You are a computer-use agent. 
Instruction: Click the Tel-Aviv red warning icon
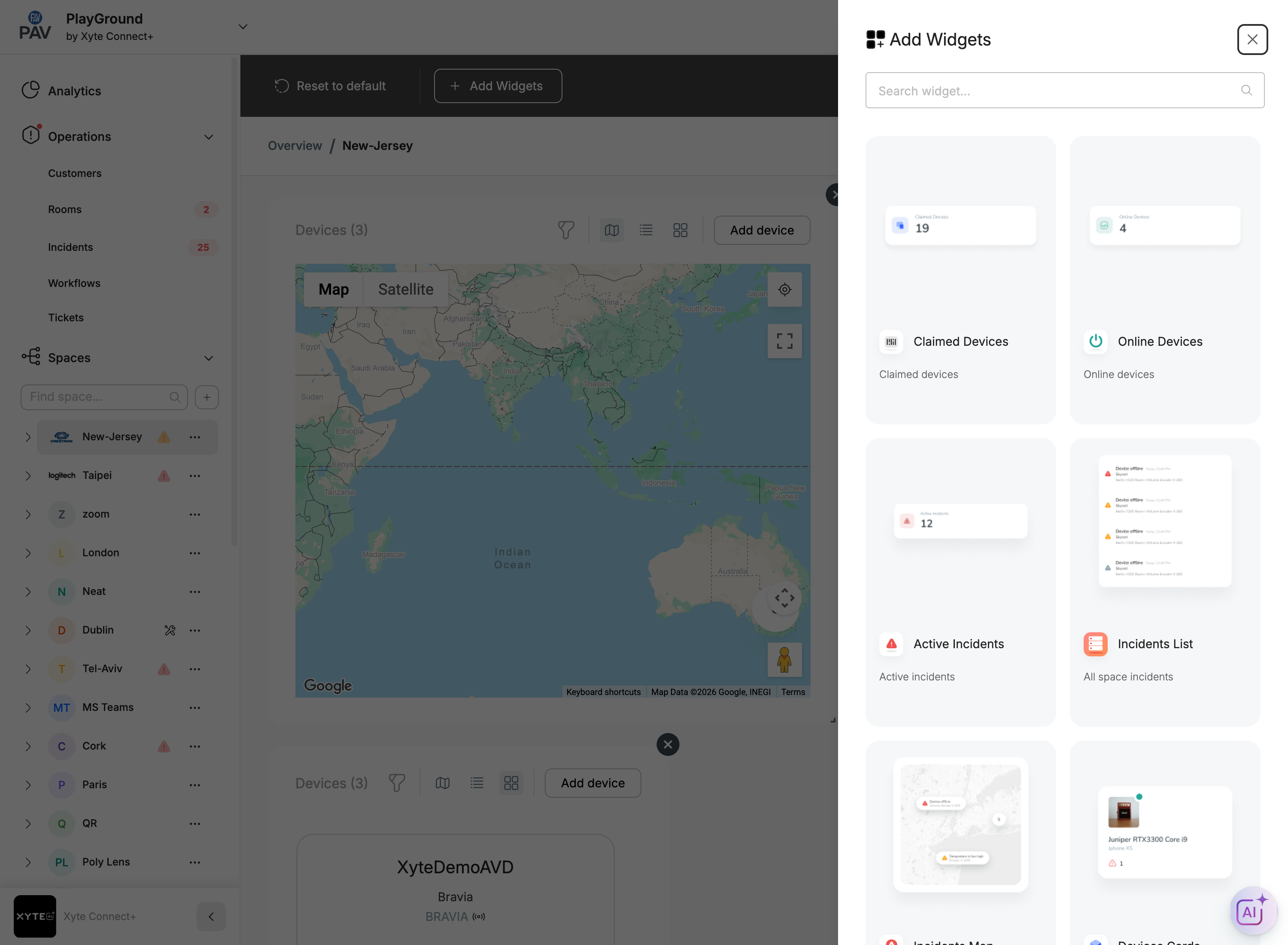pos(164,669)
